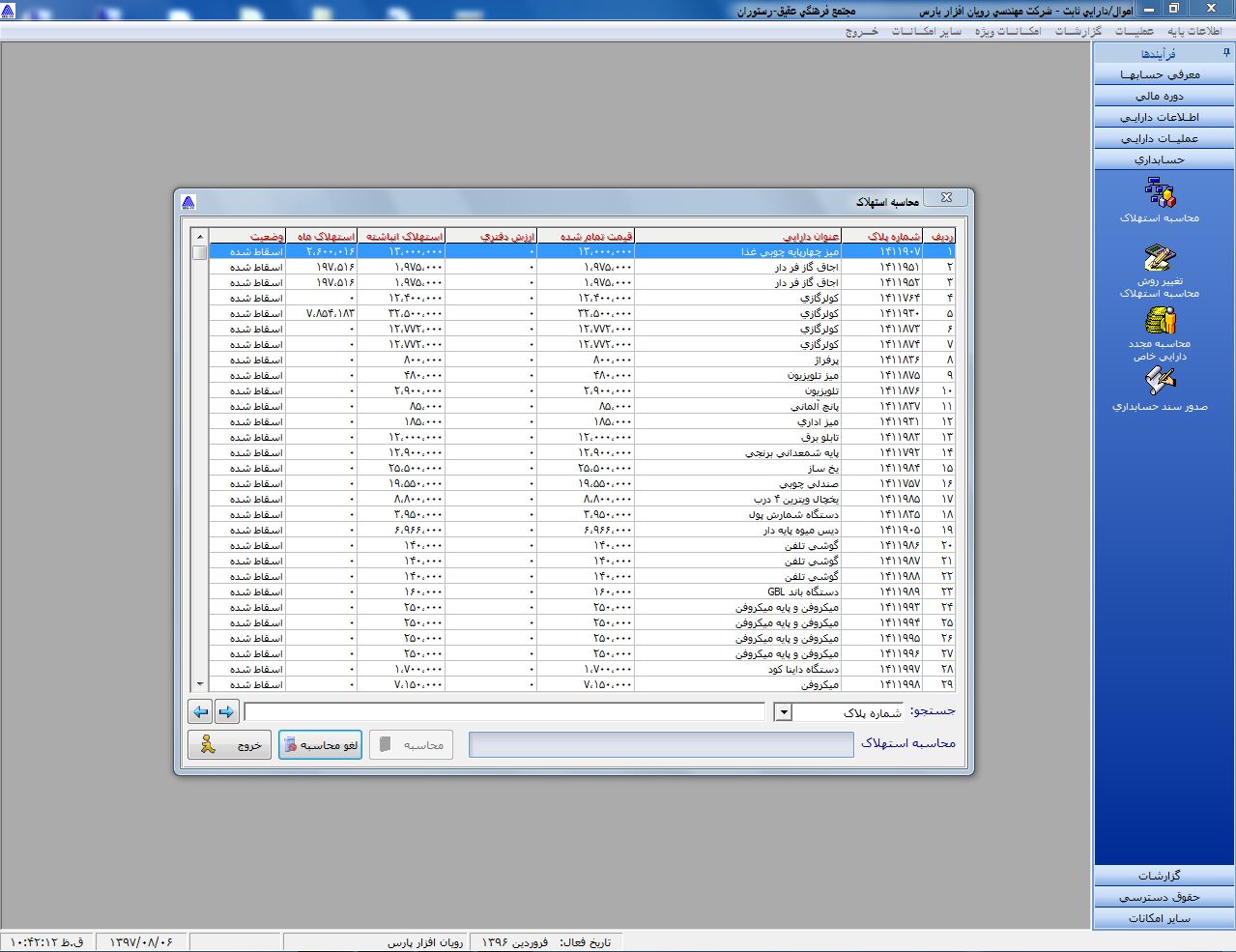Select the پايه شمعداني برنجي row

[x=582, y=452]
